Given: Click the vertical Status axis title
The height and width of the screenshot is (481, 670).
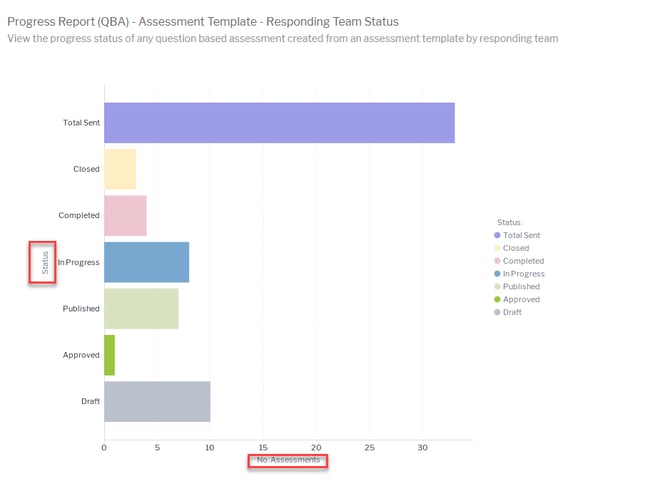Looking at the screenshot, I should click(44, 262).
